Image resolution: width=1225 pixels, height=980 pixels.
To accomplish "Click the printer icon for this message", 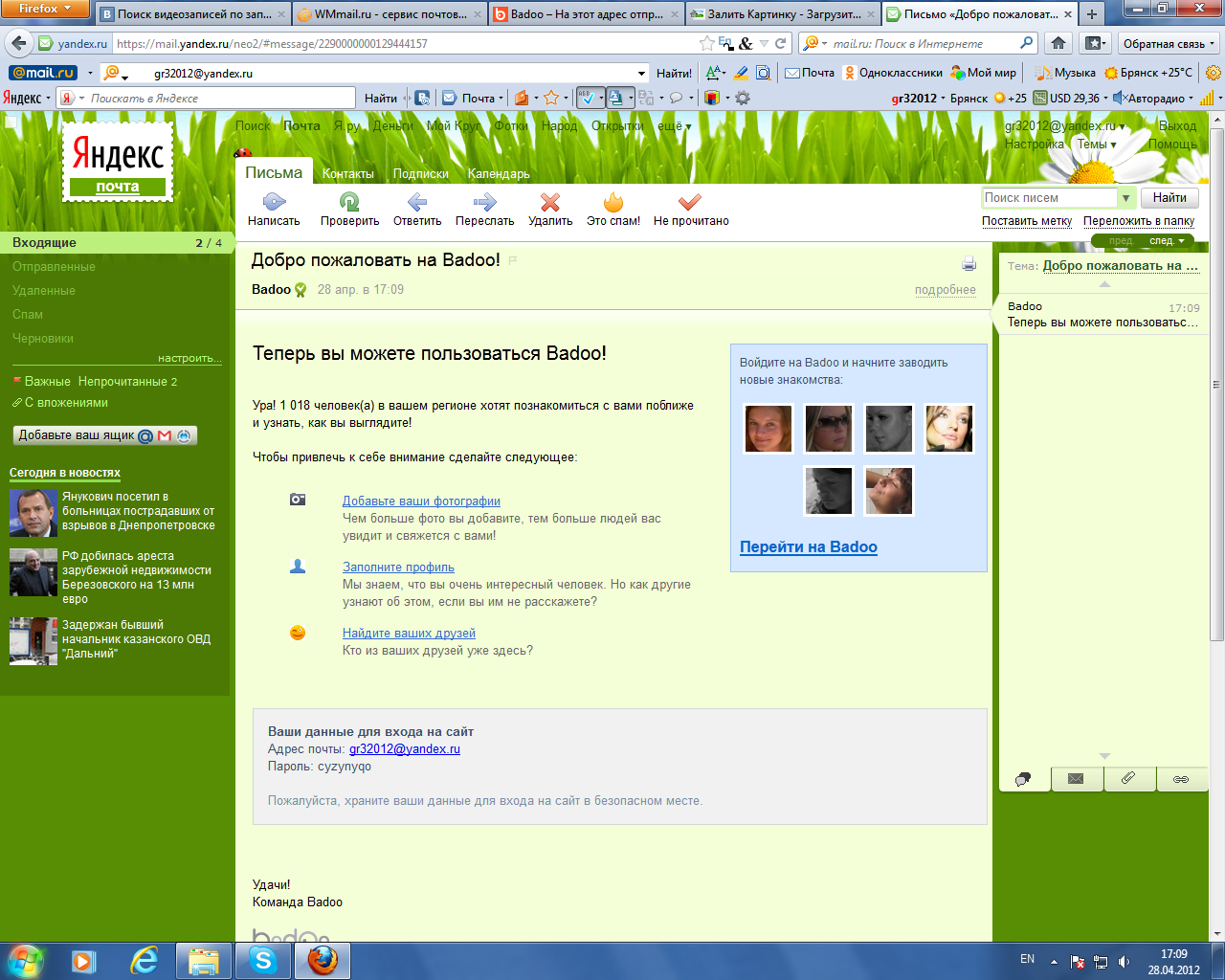I will (x=969, y=264).
